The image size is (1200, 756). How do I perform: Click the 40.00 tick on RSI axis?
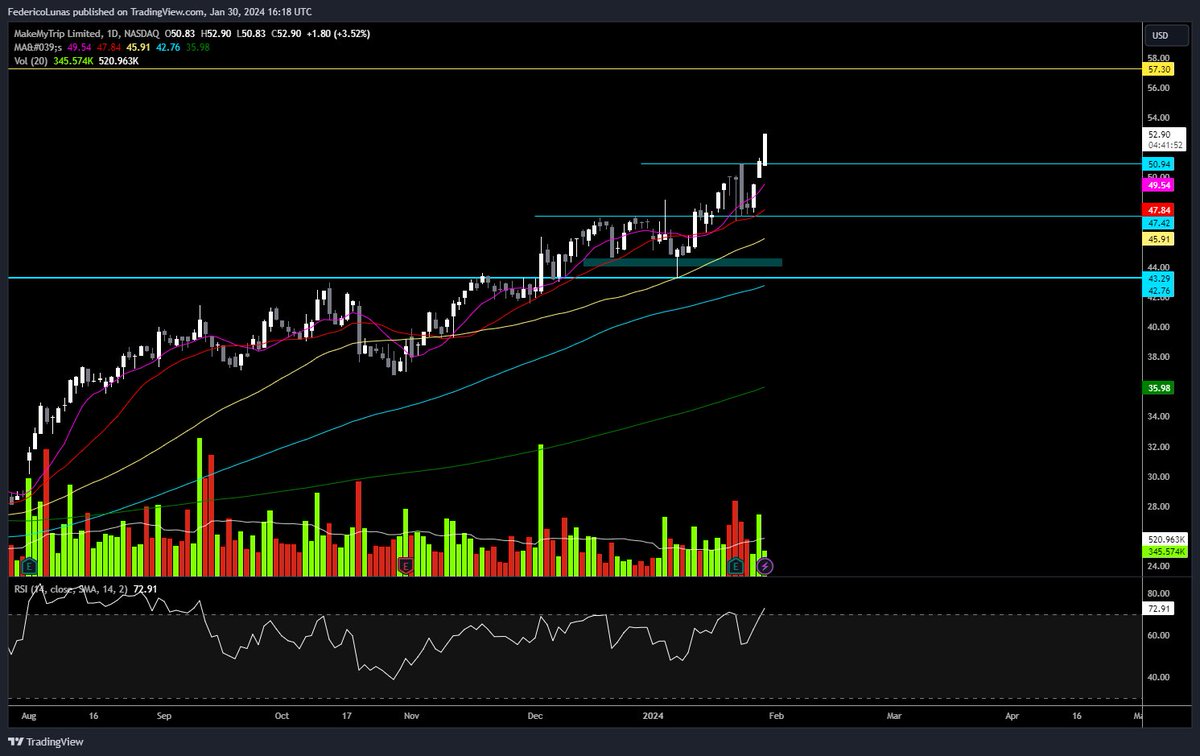click(1158, 677)
